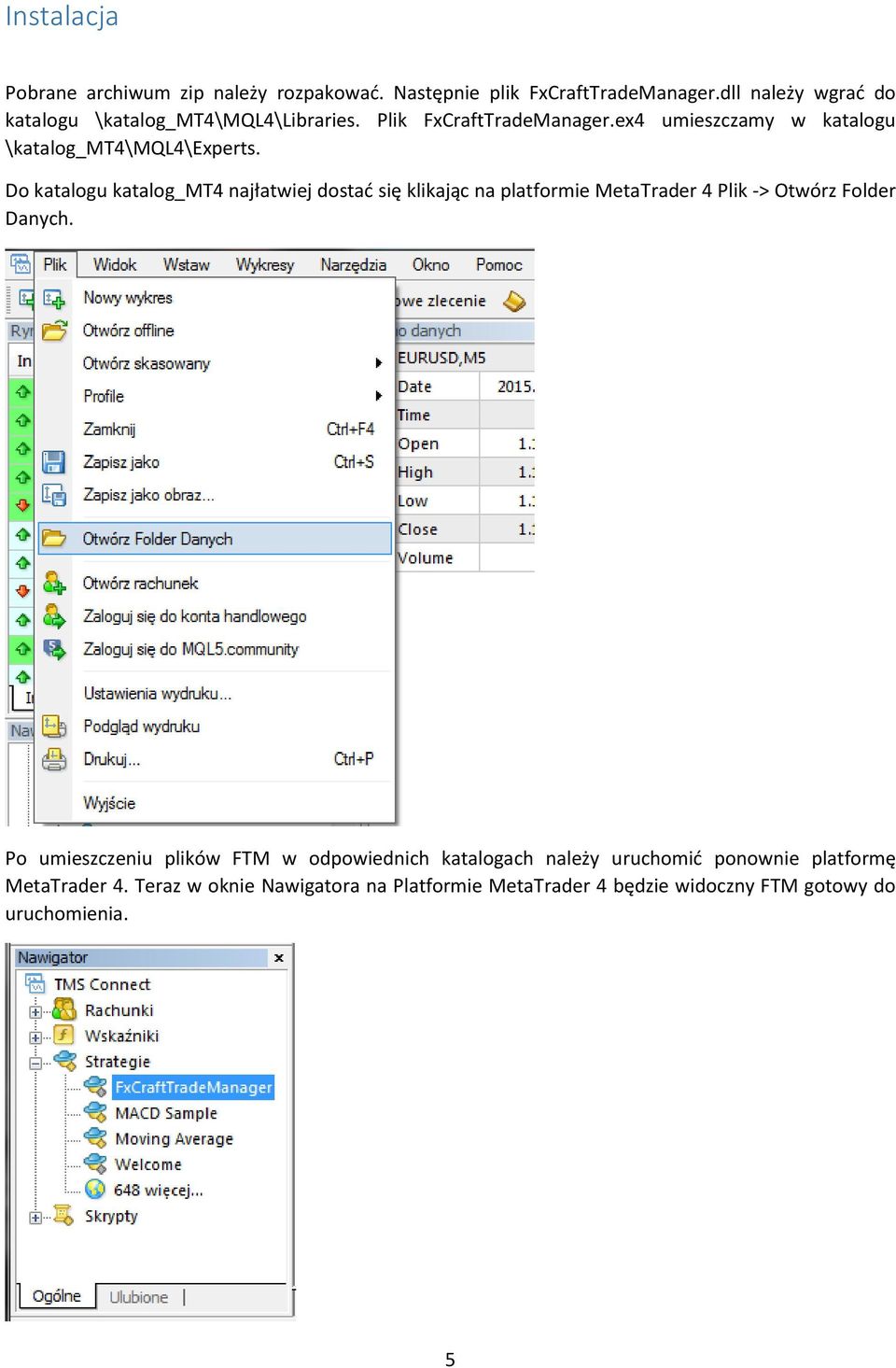Select Wskaźniki in the Nawigator
This screenshot has width=896, height=1368.
click(121, 1036)
